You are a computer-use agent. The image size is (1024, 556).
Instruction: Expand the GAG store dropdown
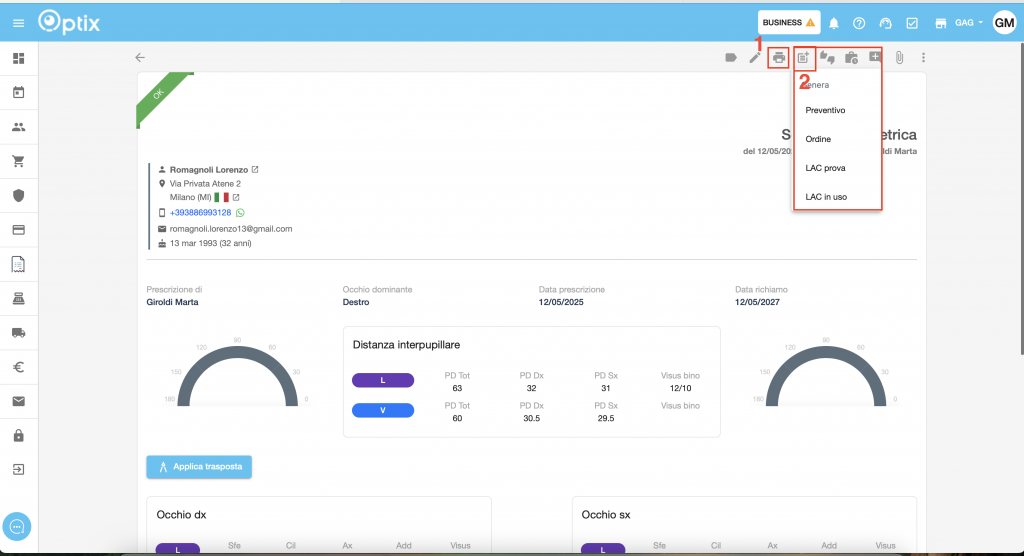tap(969, 23)
